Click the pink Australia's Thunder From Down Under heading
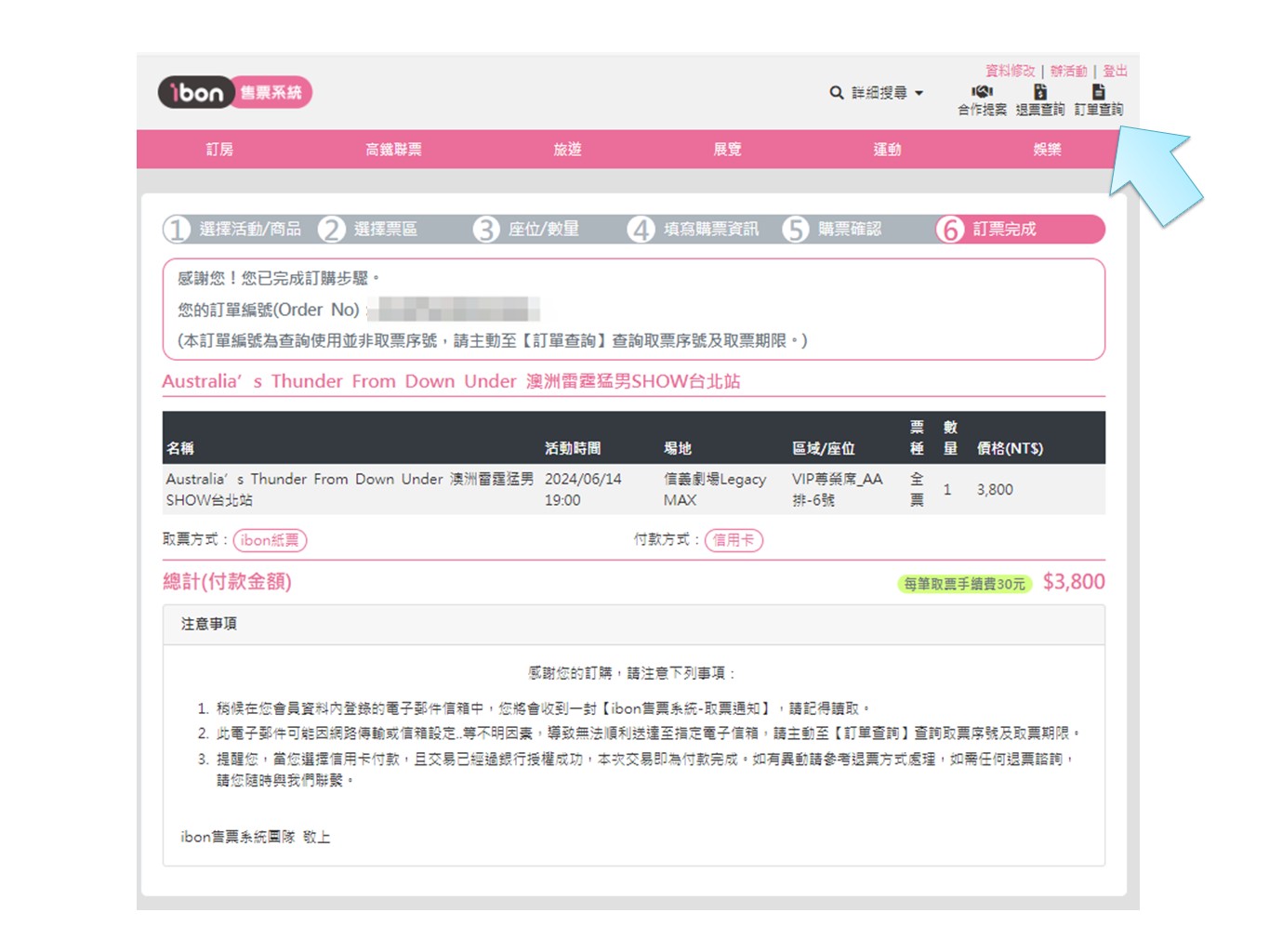Image resolution: width=1269 pixels, height=952 pixels. (x=451, y=381)
